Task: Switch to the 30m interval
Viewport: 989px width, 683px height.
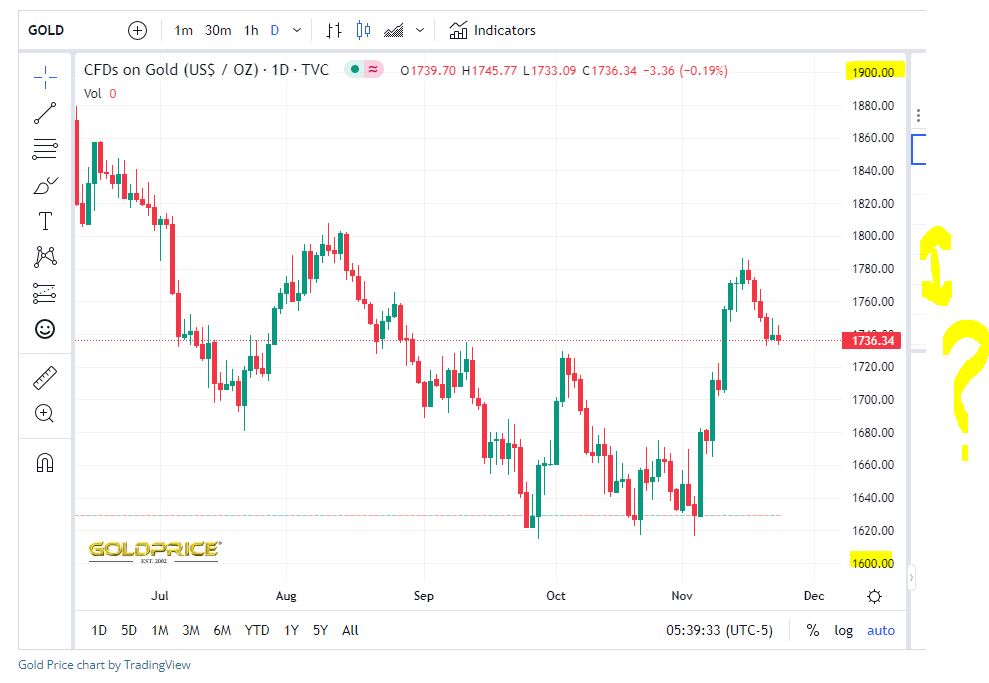Action: coord(218,30)
